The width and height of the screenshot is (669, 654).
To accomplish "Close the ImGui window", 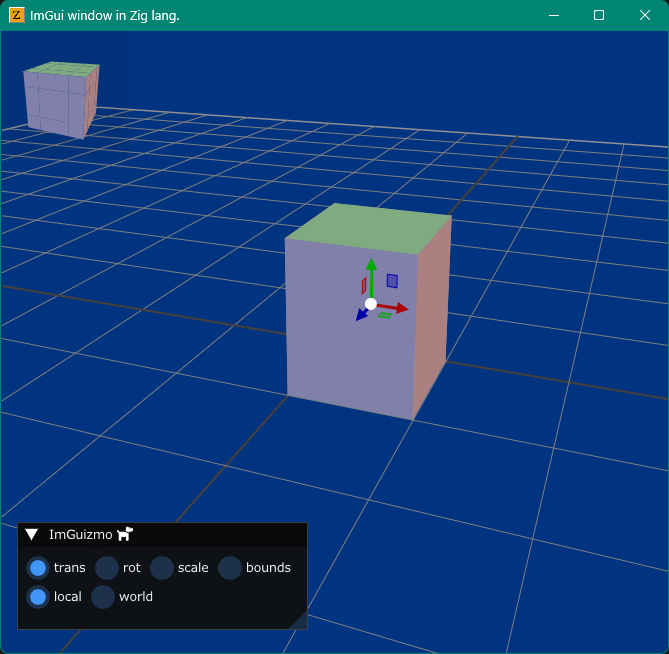I will 645,15.
